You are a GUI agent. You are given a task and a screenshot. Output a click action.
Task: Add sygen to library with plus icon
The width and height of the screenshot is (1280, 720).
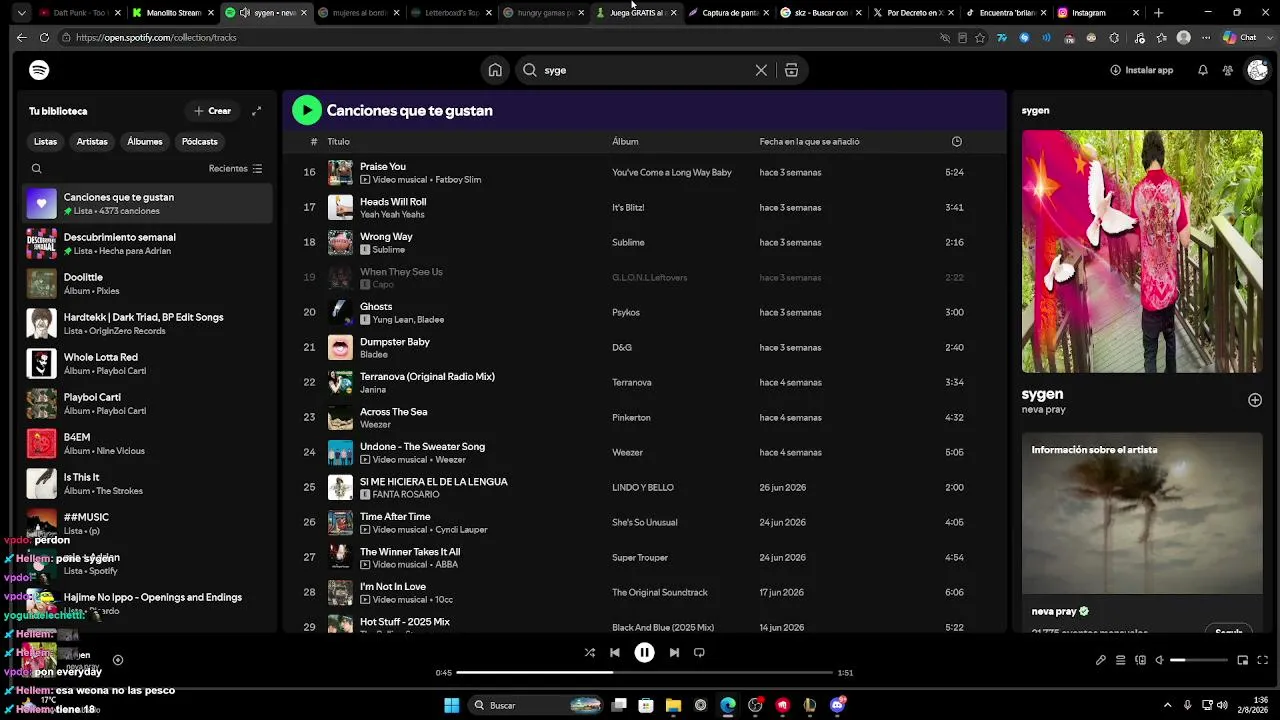coord(1255,400)
